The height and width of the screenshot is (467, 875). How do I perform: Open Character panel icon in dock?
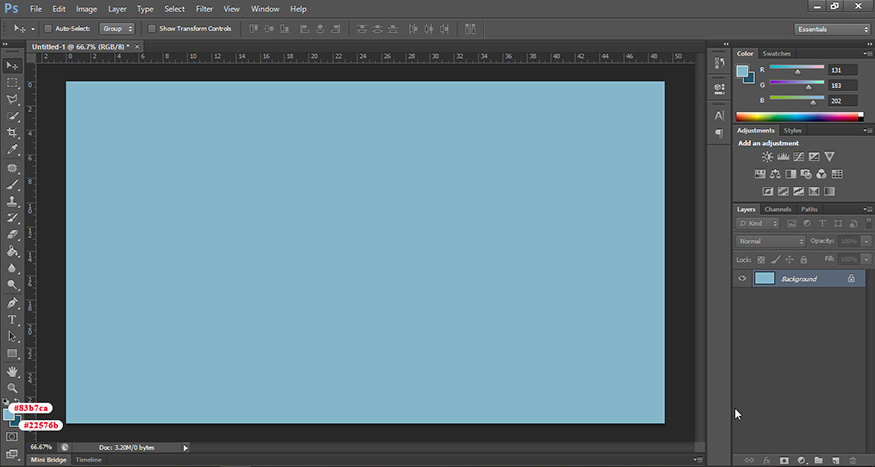[x=719, y=115]
